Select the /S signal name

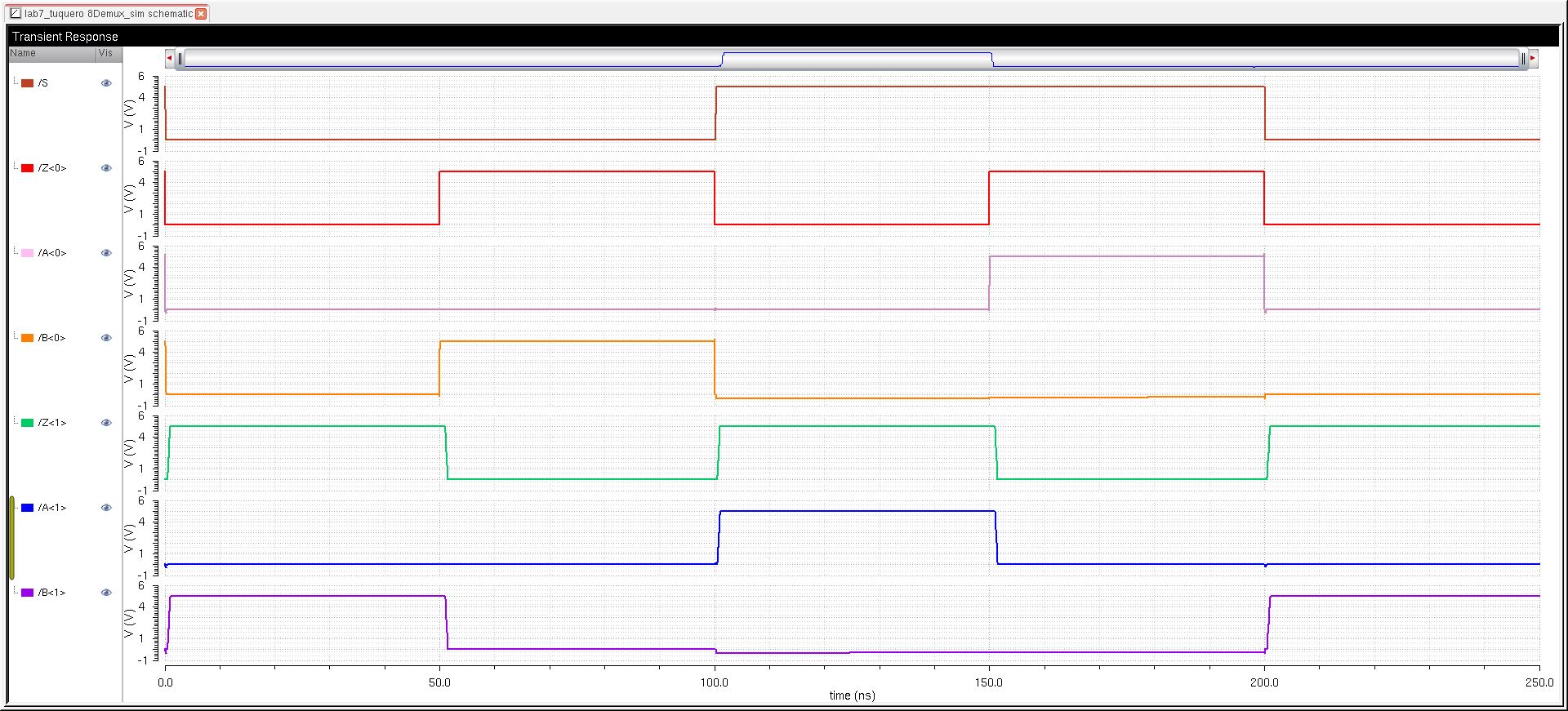(43, 83)
